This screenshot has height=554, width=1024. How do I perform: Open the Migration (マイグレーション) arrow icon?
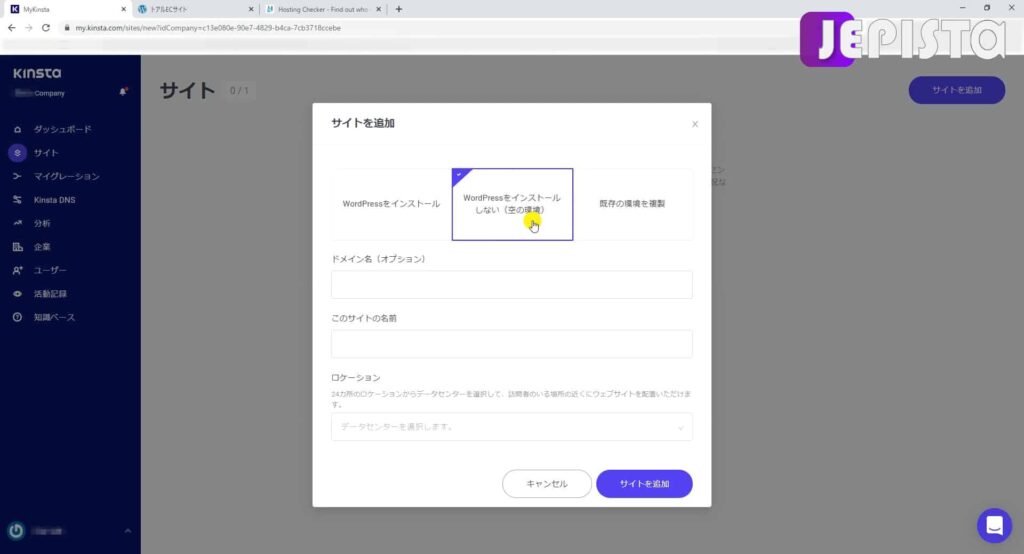coord(18,176)
